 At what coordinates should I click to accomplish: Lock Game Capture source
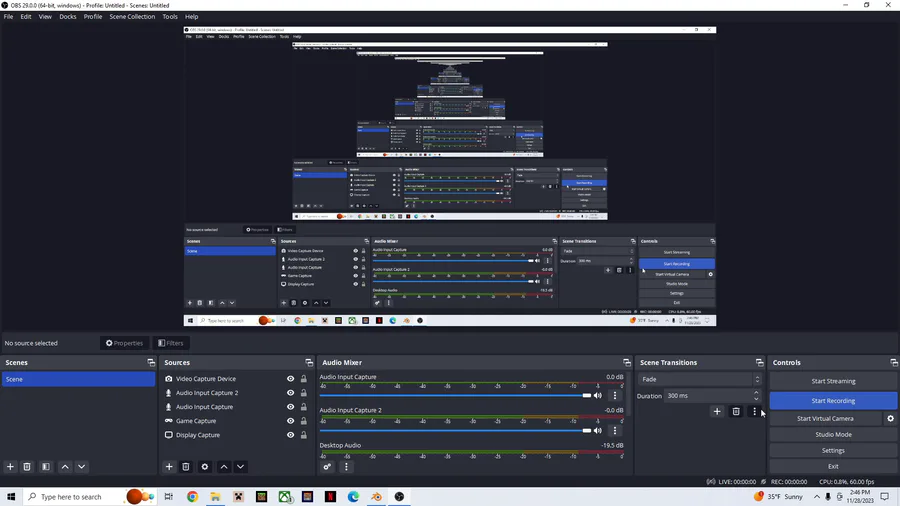coord(304,421)
